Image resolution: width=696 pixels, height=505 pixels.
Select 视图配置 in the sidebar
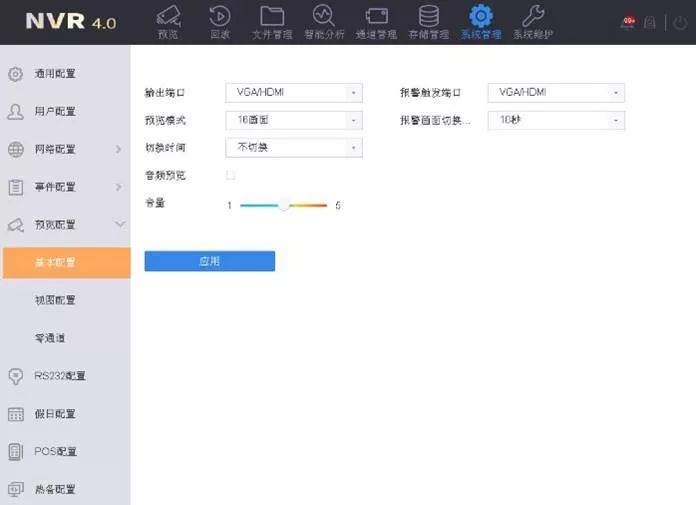(55, 300)
